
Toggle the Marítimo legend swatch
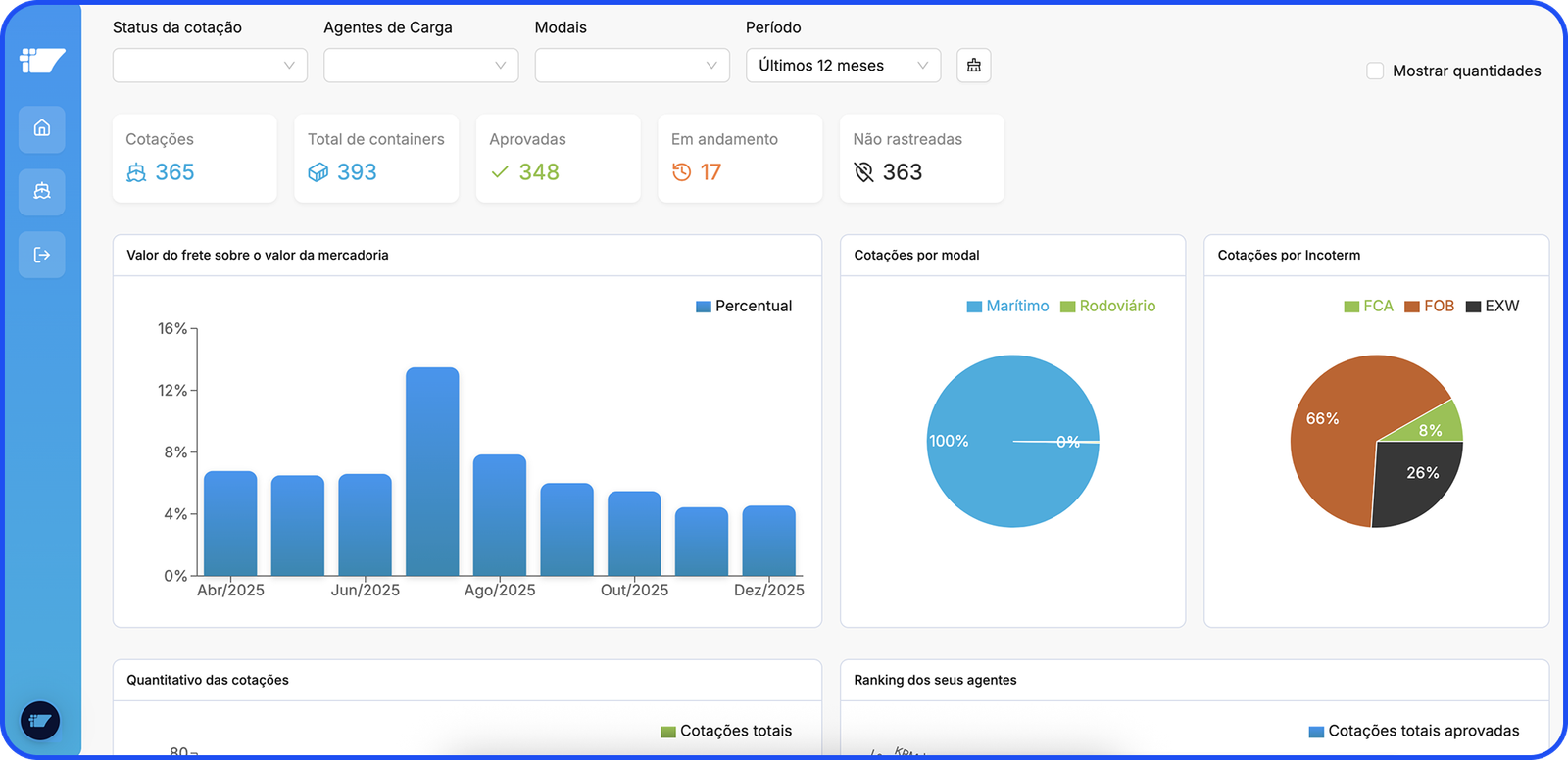click(x=974, y=307)
